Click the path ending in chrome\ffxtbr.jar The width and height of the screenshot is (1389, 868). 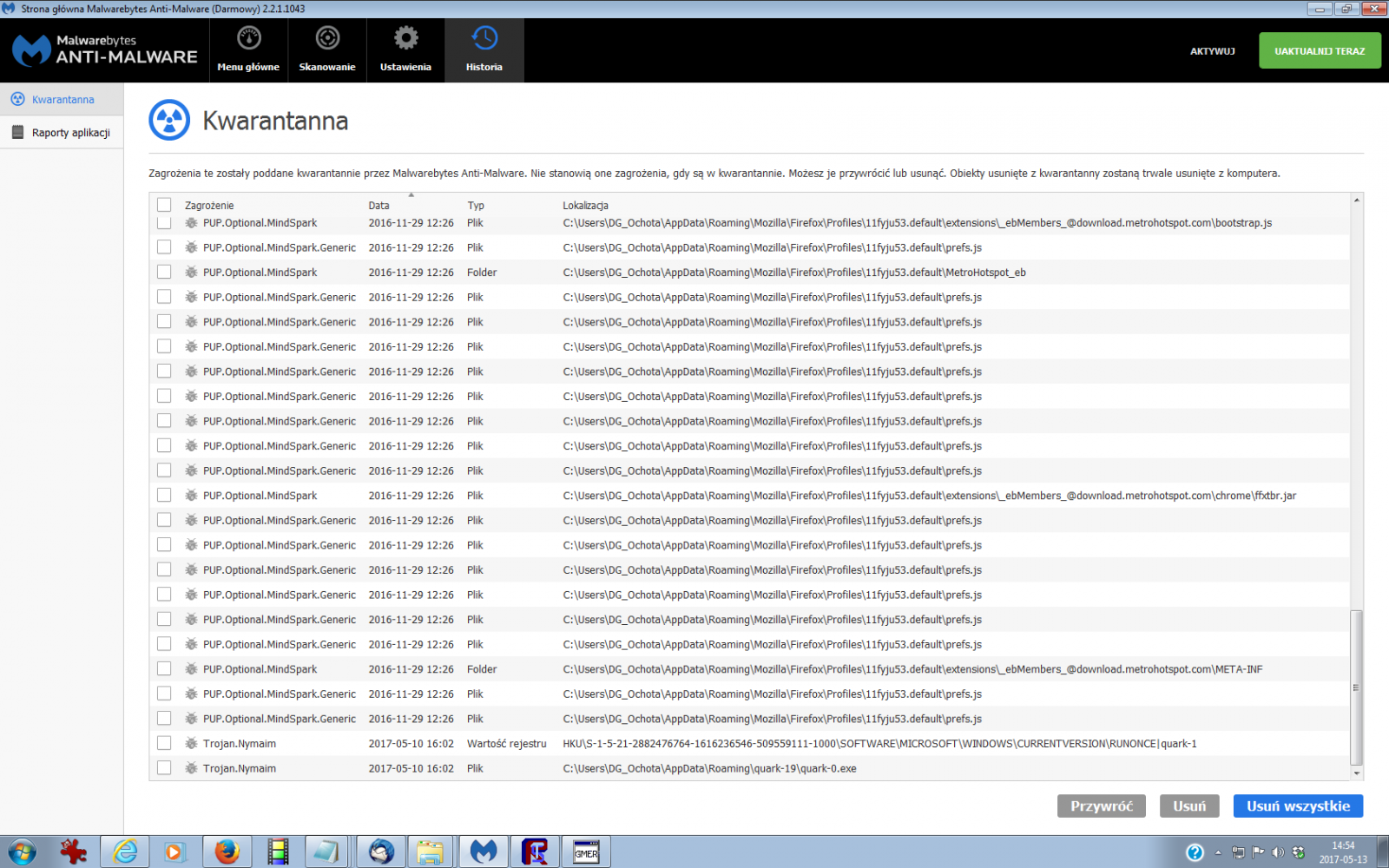[929, 496]
